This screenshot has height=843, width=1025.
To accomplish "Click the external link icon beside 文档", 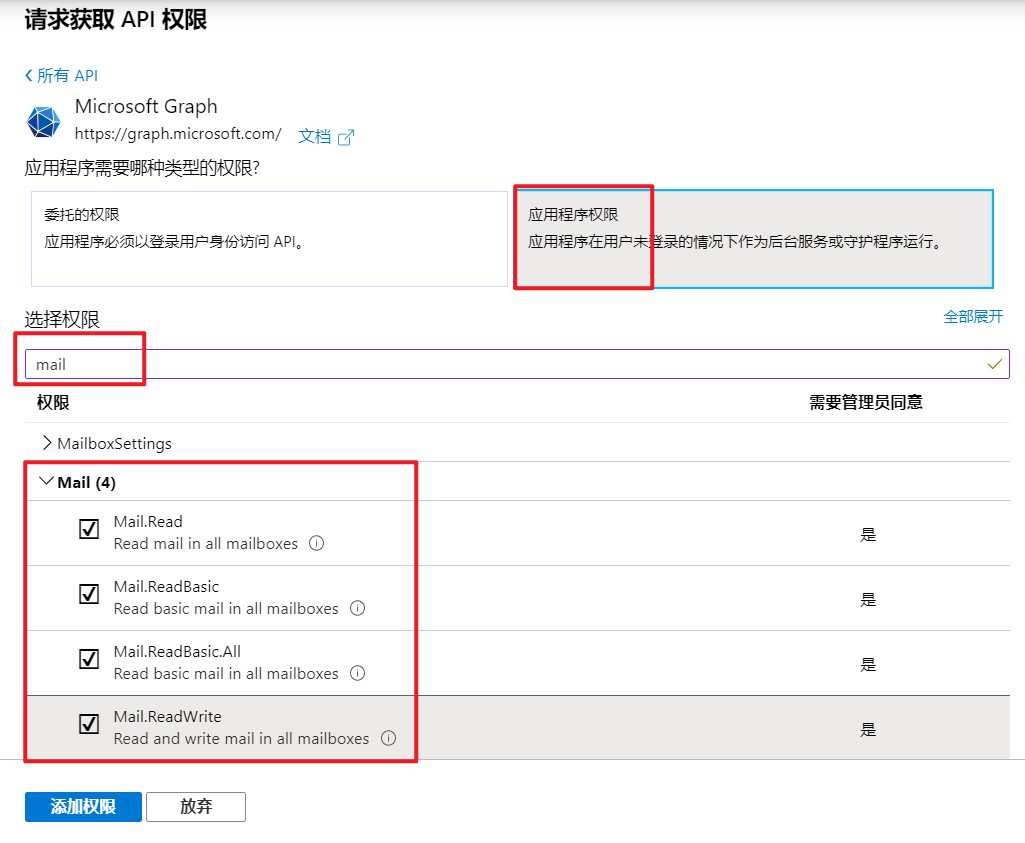I will pos(346,137).
